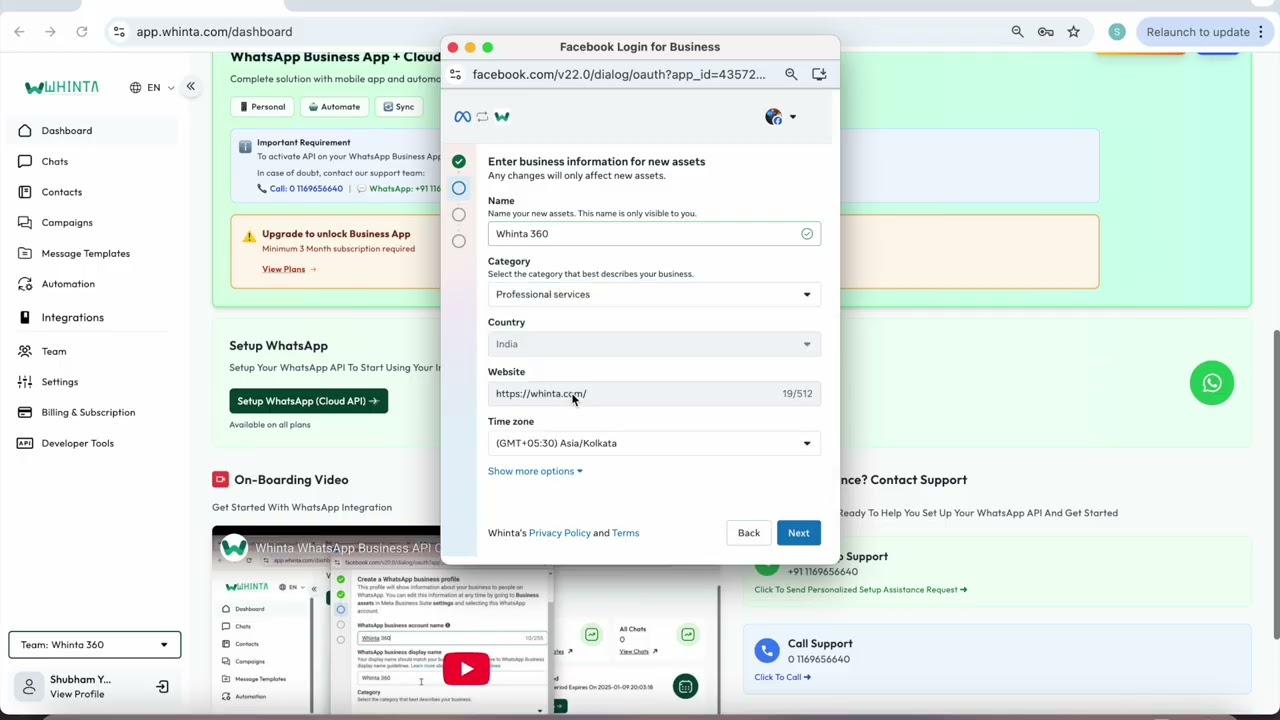Click the Click To Call link
Viewport: 1280px width, 720px height.
(782, 677)
